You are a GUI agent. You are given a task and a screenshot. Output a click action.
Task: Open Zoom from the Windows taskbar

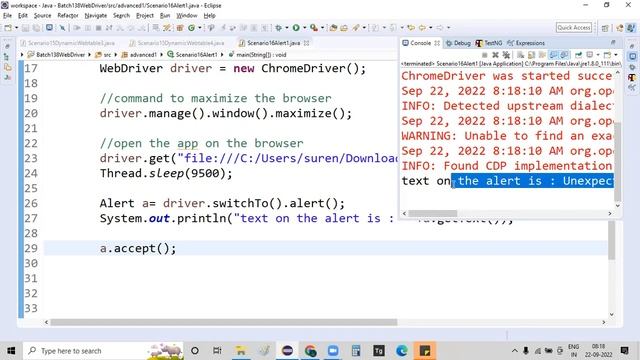point(333,351)
